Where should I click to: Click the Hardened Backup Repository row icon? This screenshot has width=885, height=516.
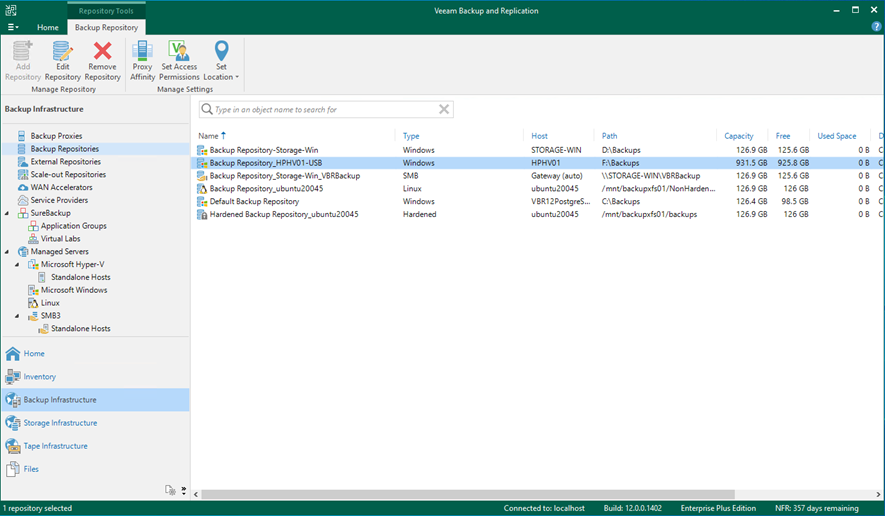point(201,215)
